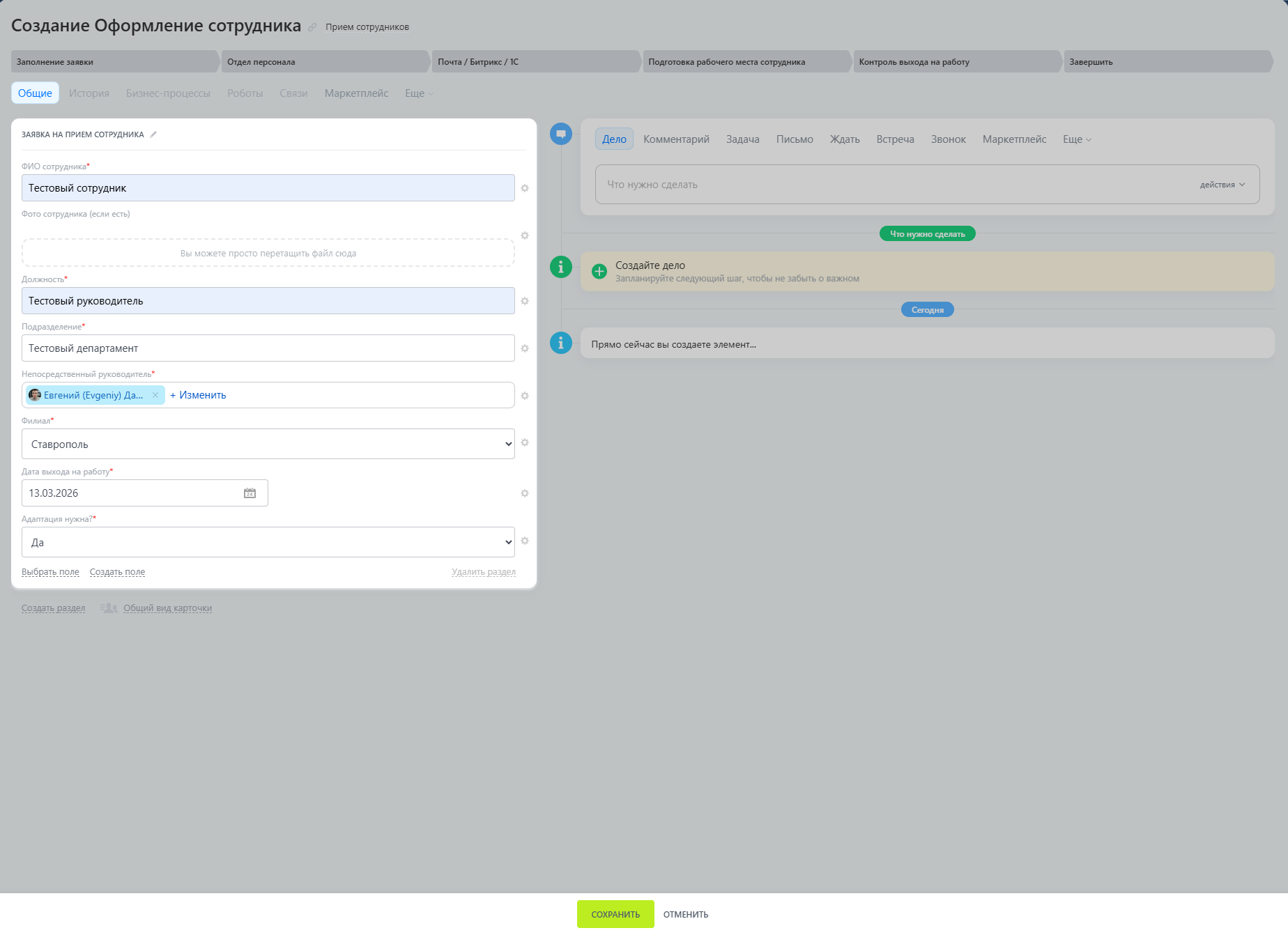
Task: Expand the Еще menu in the timeline toolbar
Action: point(1077,139)
